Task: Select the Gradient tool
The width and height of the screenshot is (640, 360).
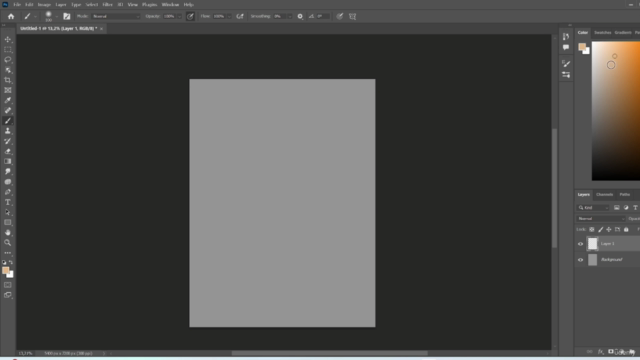Action: pos(8,162)
